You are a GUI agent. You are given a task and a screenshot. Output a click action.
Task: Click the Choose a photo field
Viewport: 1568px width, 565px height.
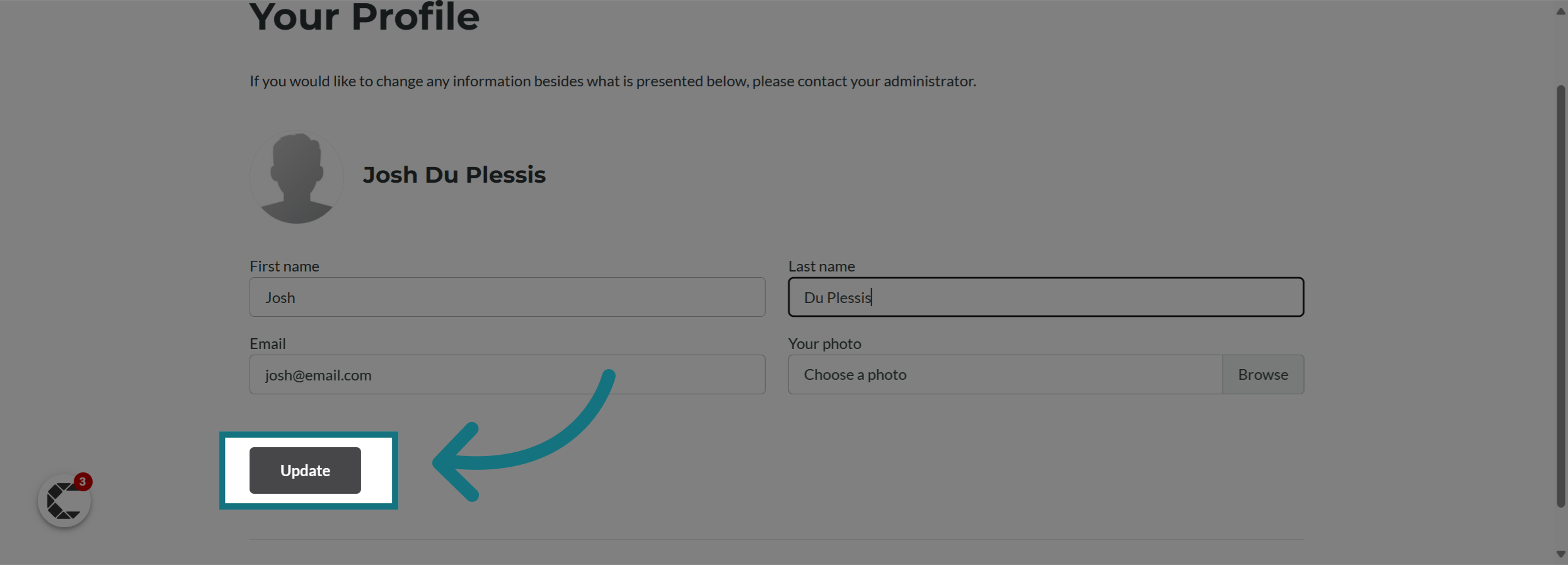tap(1005, 375)
